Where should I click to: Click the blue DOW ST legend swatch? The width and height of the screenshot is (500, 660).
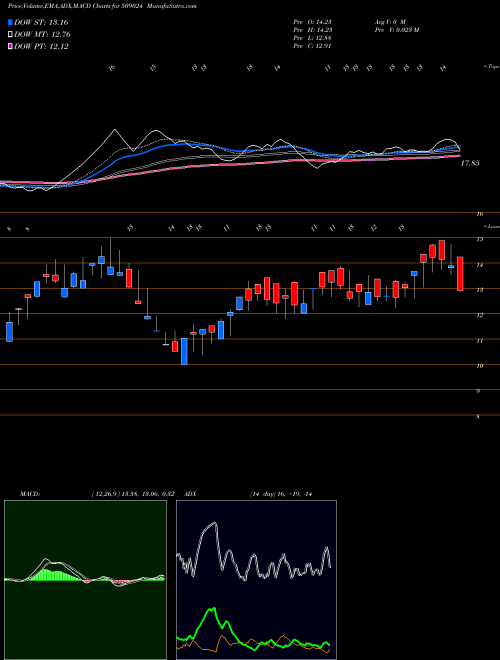[10, 23]
